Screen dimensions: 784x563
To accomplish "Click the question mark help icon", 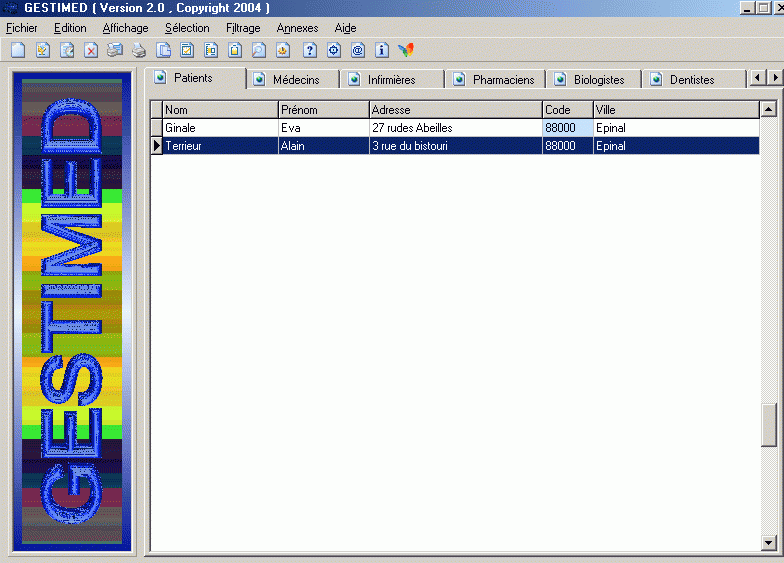I will 310,50.
